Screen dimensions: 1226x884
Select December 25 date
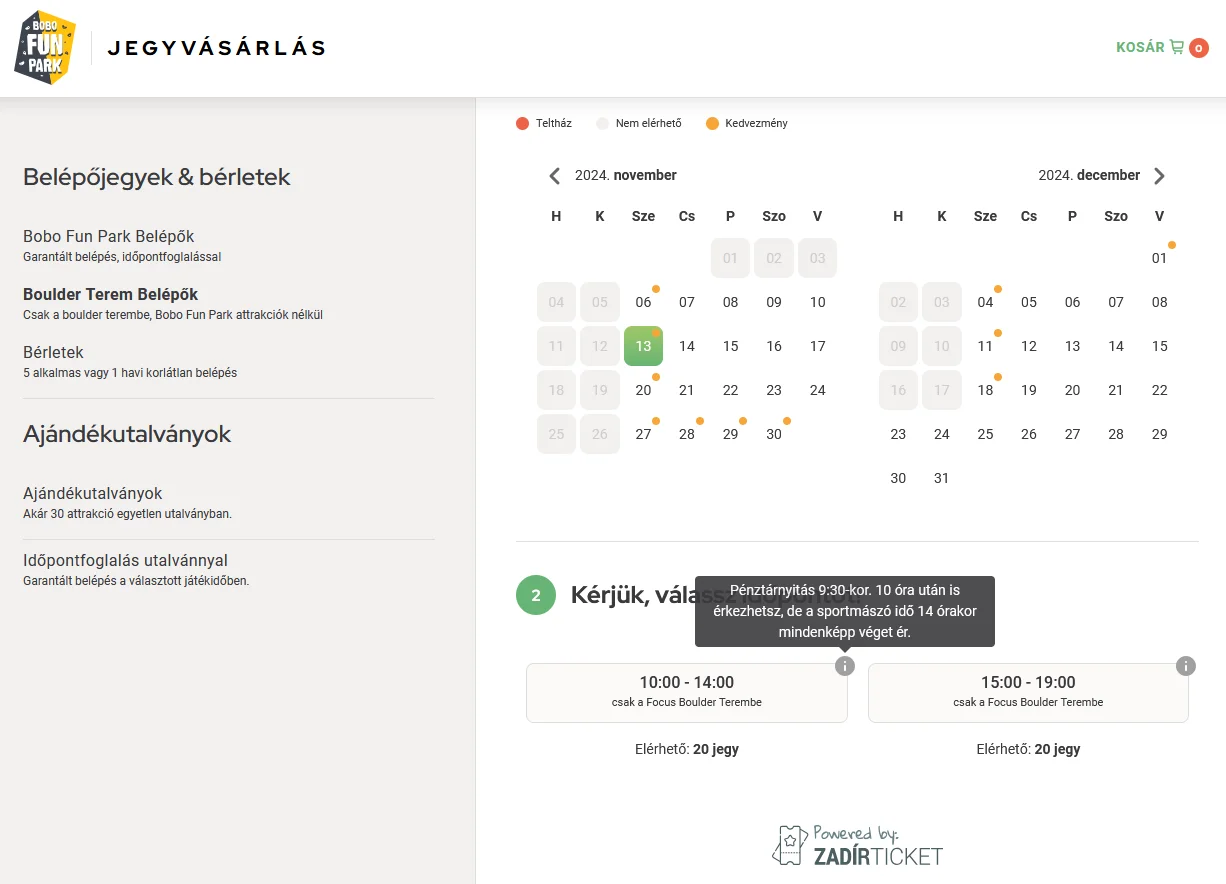coord(985,434)
